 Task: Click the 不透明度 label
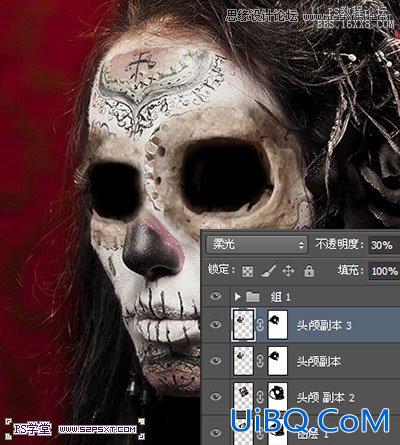[339, 244]
